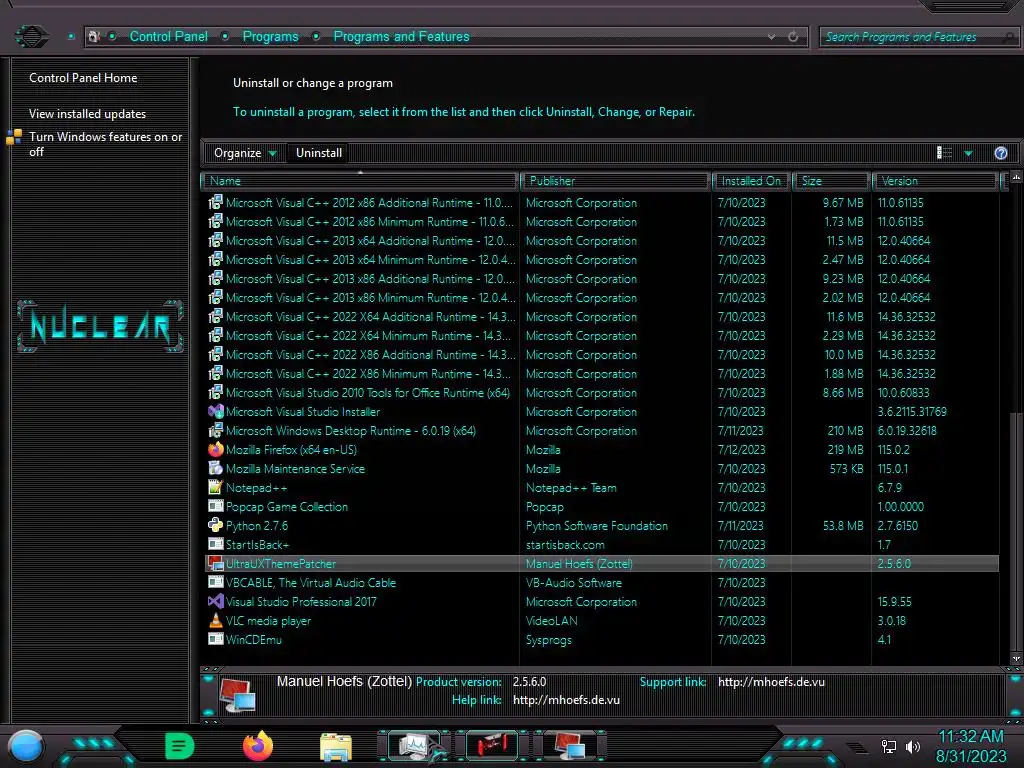The width and height of the screenshot is (1024, 768).
Task: Open the green notes app on taskbar
Action: coord(180,746)
